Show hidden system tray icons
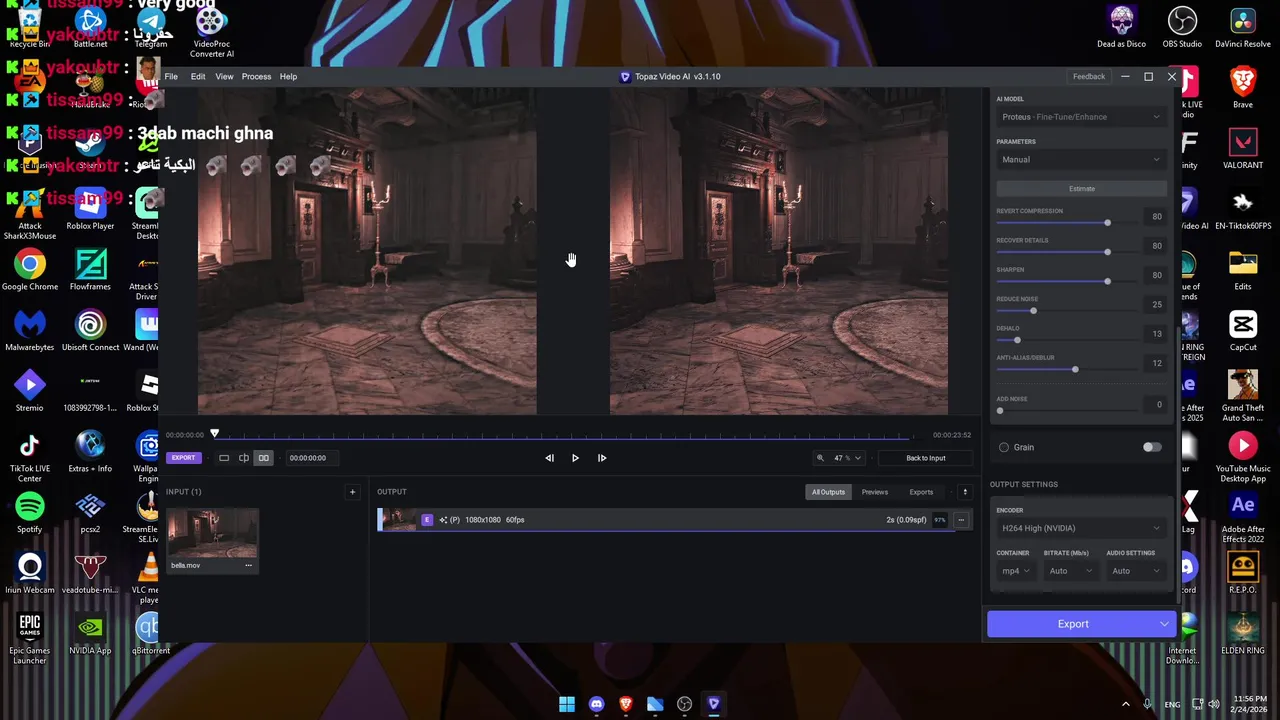The image size is (1280, 720). point(1125,704)
